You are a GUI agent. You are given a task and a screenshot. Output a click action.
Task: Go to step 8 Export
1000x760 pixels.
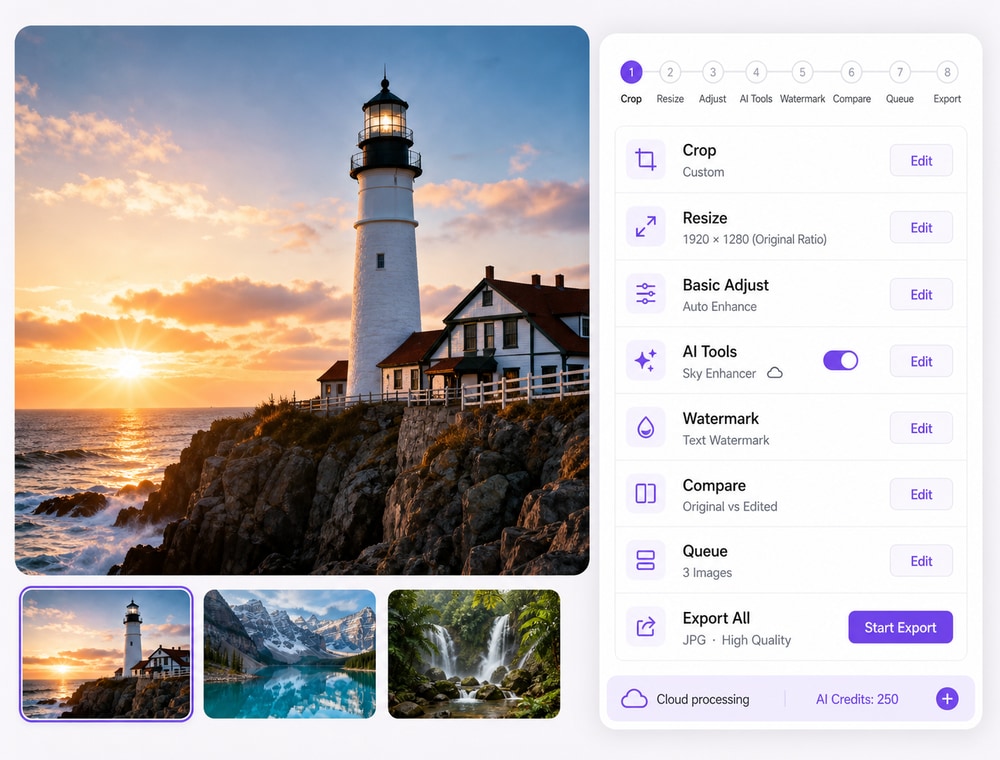pos(947,72)
